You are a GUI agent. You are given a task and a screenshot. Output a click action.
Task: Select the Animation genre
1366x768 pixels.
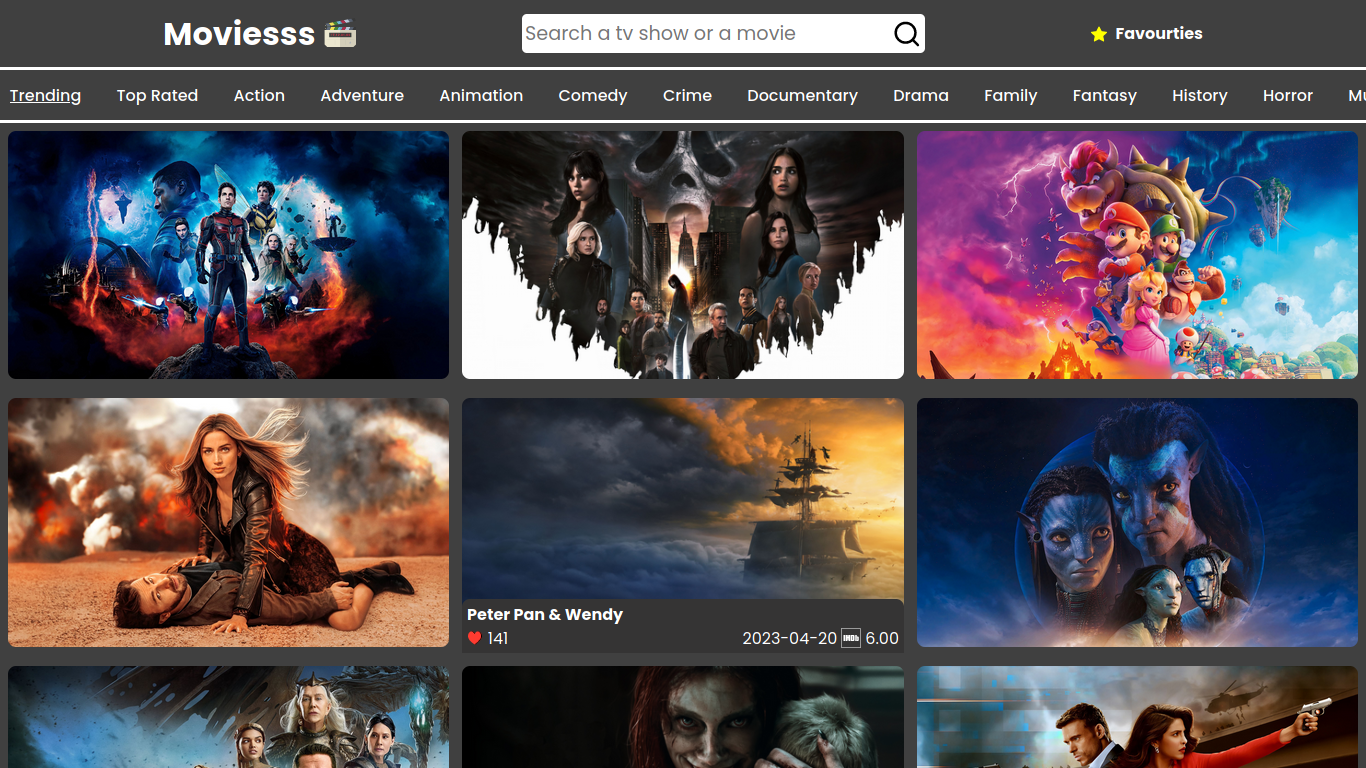pyautogui.click(x=481, y=96)
